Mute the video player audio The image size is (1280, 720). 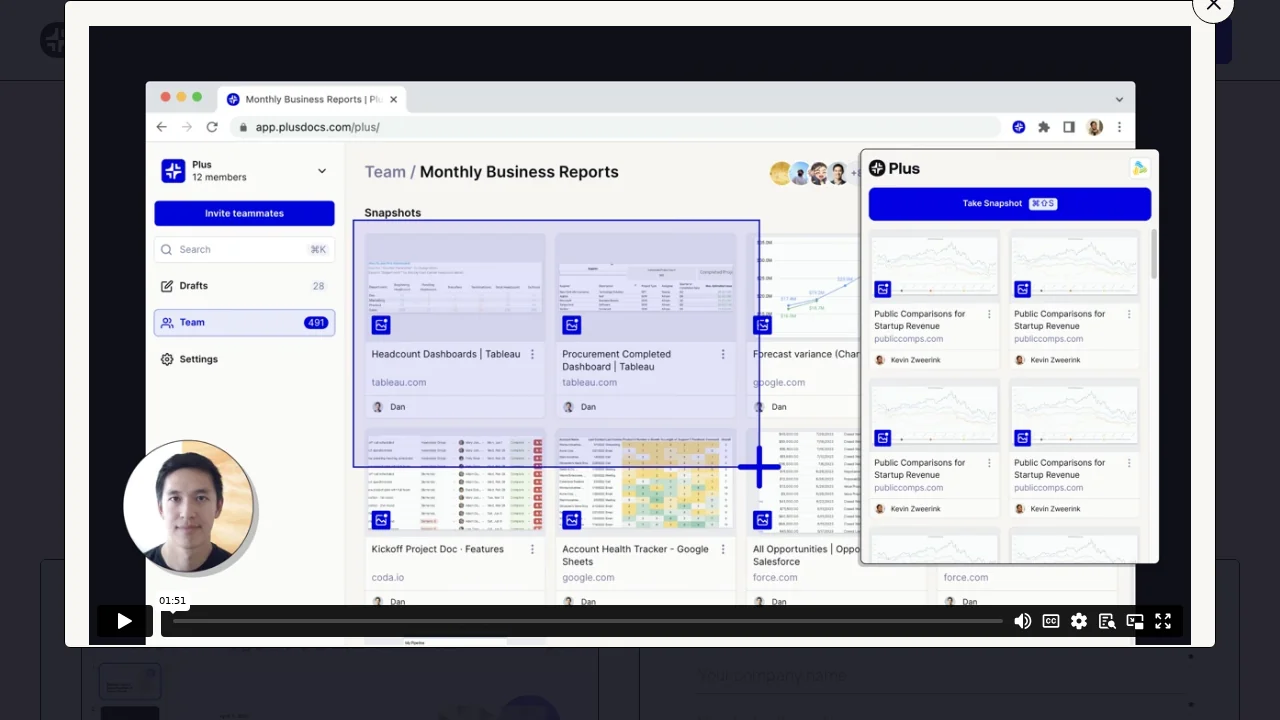[1023, 621]
